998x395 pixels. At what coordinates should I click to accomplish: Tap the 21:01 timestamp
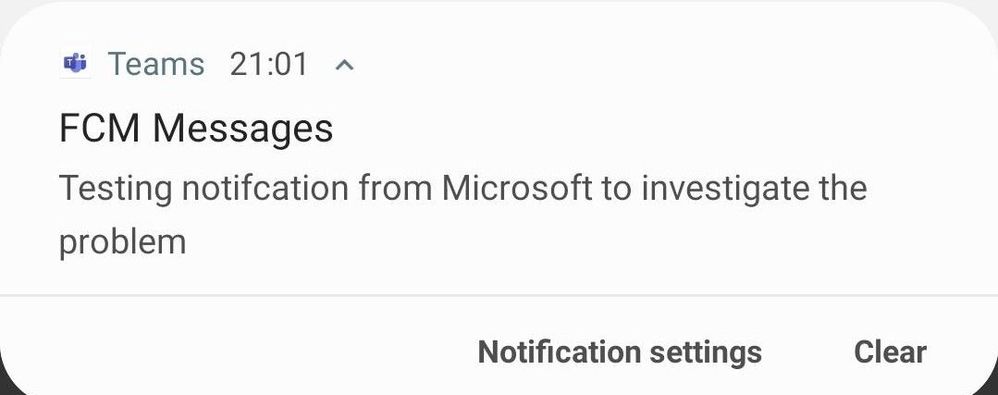tap(269, 64)
